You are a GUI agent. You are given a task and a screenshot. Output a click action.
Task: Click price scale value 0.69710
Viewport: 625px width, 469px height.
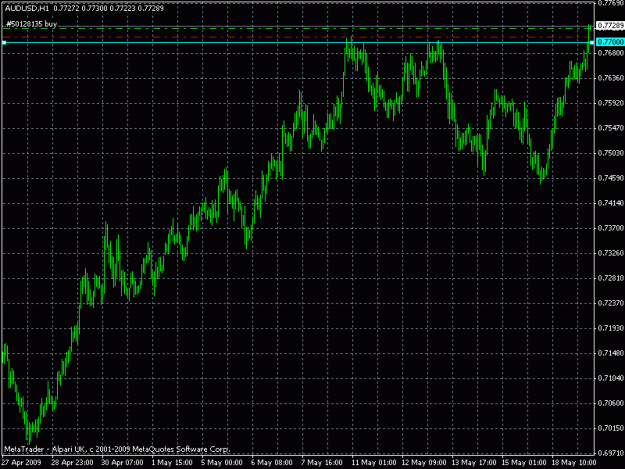(611, 453)
